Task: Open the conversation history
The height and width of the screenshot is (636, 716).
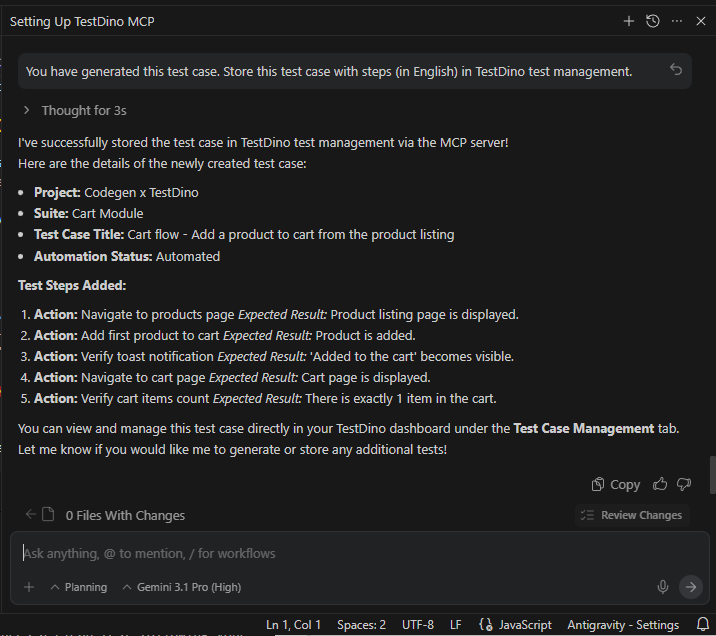Action: tap(653, 21)
